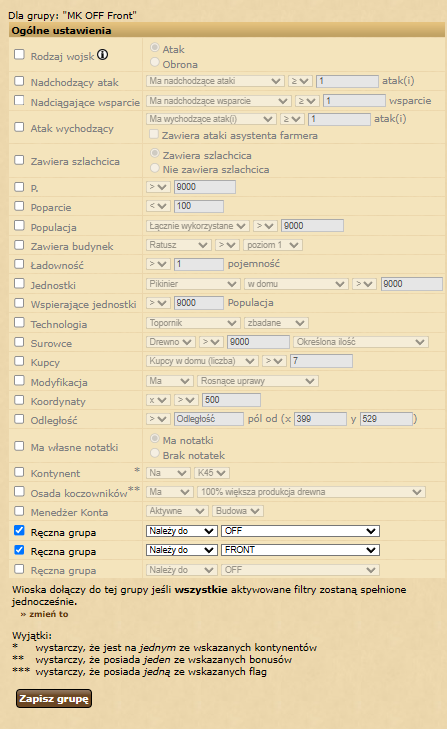Tick the Zawiera szlachcica checkbox
The image size is (447, 729).
pyautogui.click(x=19, y=160)
